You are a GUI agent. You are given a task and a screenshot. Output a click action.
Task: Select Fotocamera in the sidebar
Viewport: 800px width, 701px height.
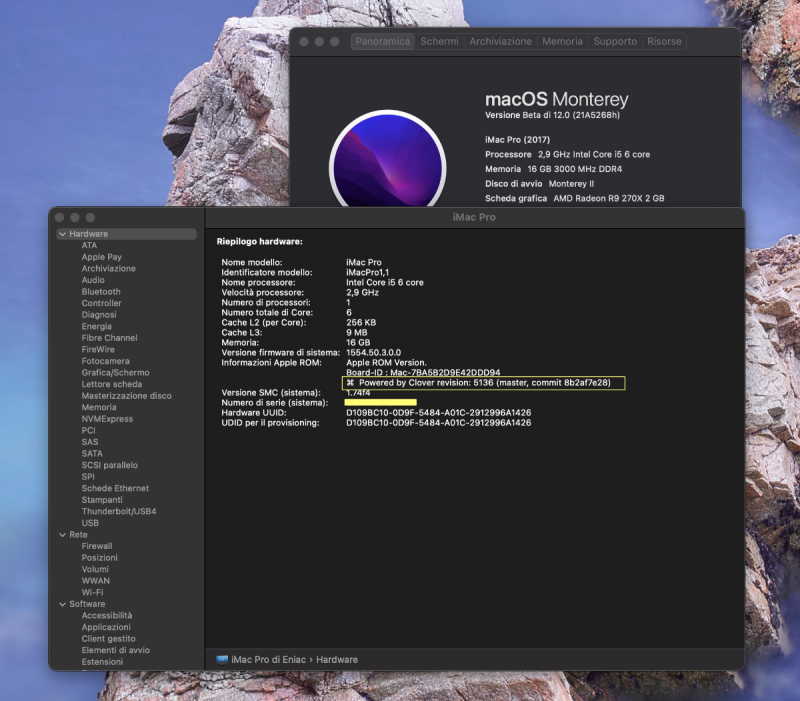pos(106,361)
